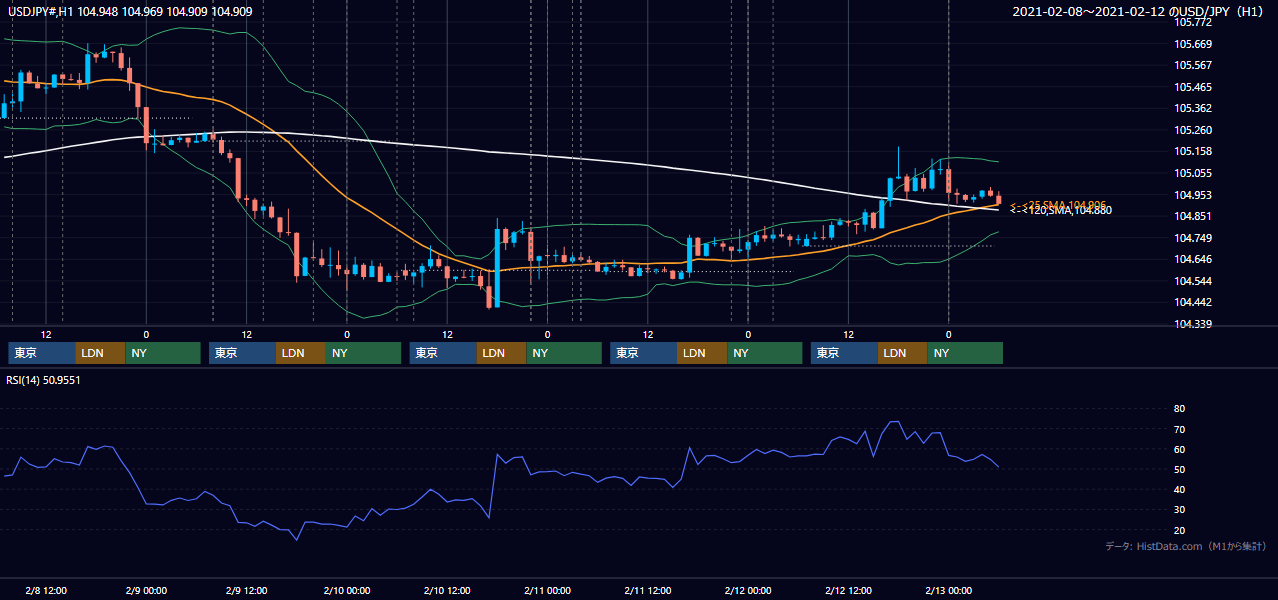This screenshot has width=1278, height=600.
Task: Click the RSI 60 level label
Action: point(1179,449)
